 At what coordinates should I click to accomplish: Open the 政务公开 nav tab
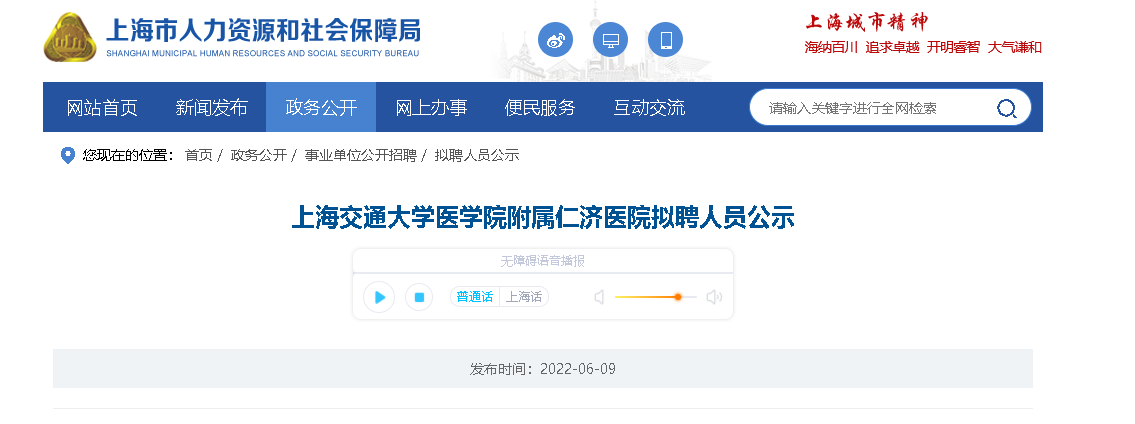[321, 107]
